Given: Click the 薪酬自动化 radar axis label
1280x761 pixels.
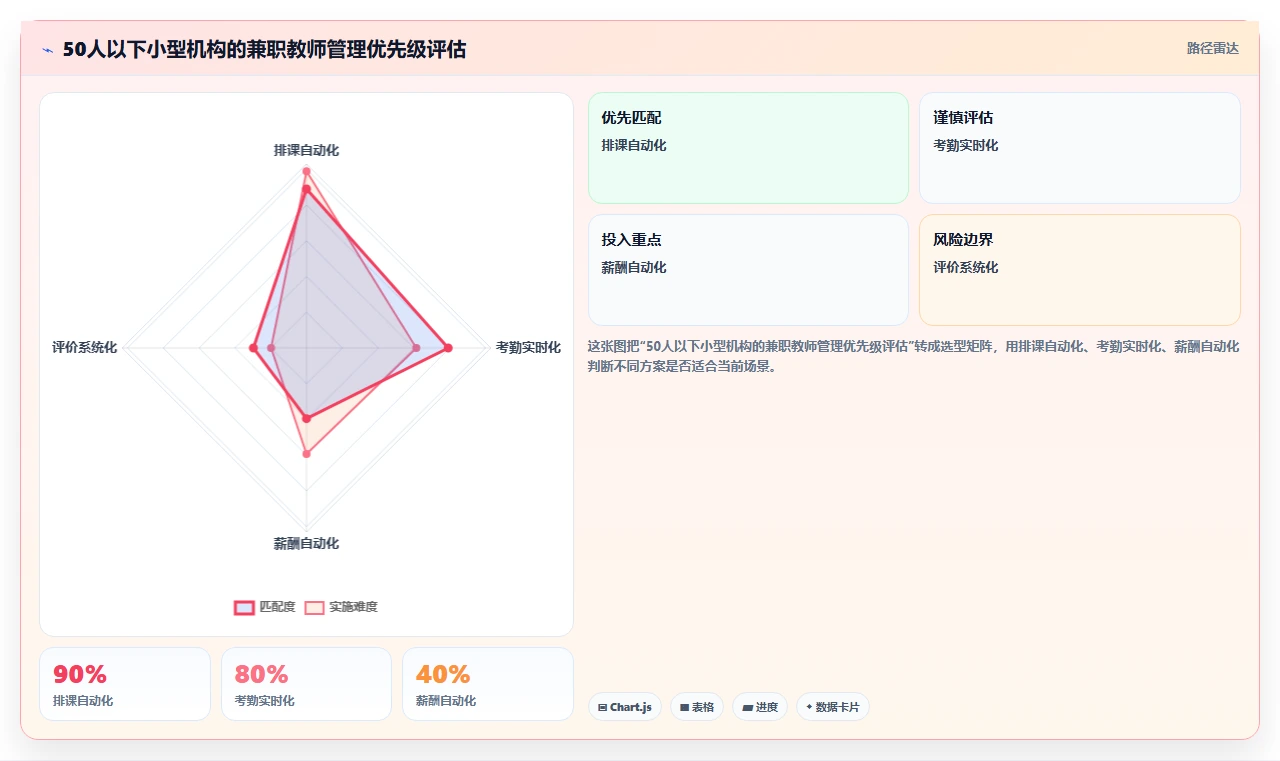Looking at the screenshot, I should [x=306, y=544].
